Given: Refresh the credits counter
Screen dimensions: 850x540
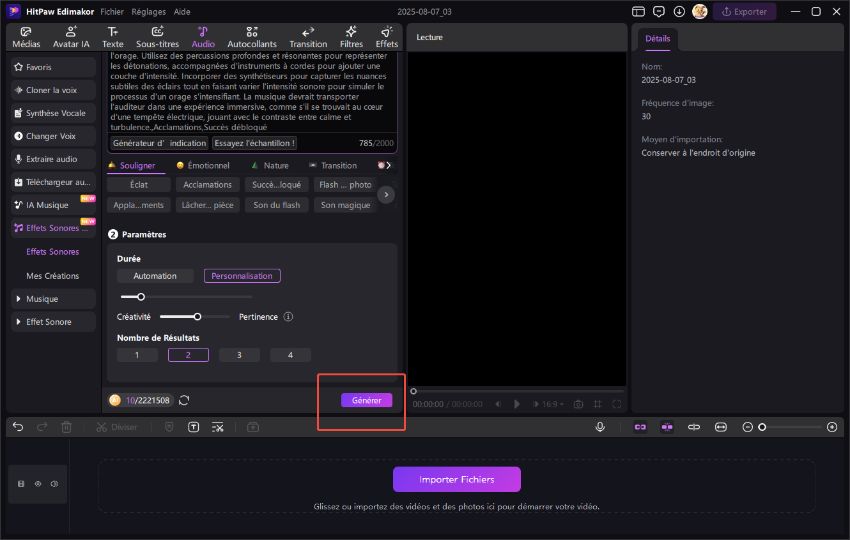Looking at the screenshot, I should pos(184,400).
